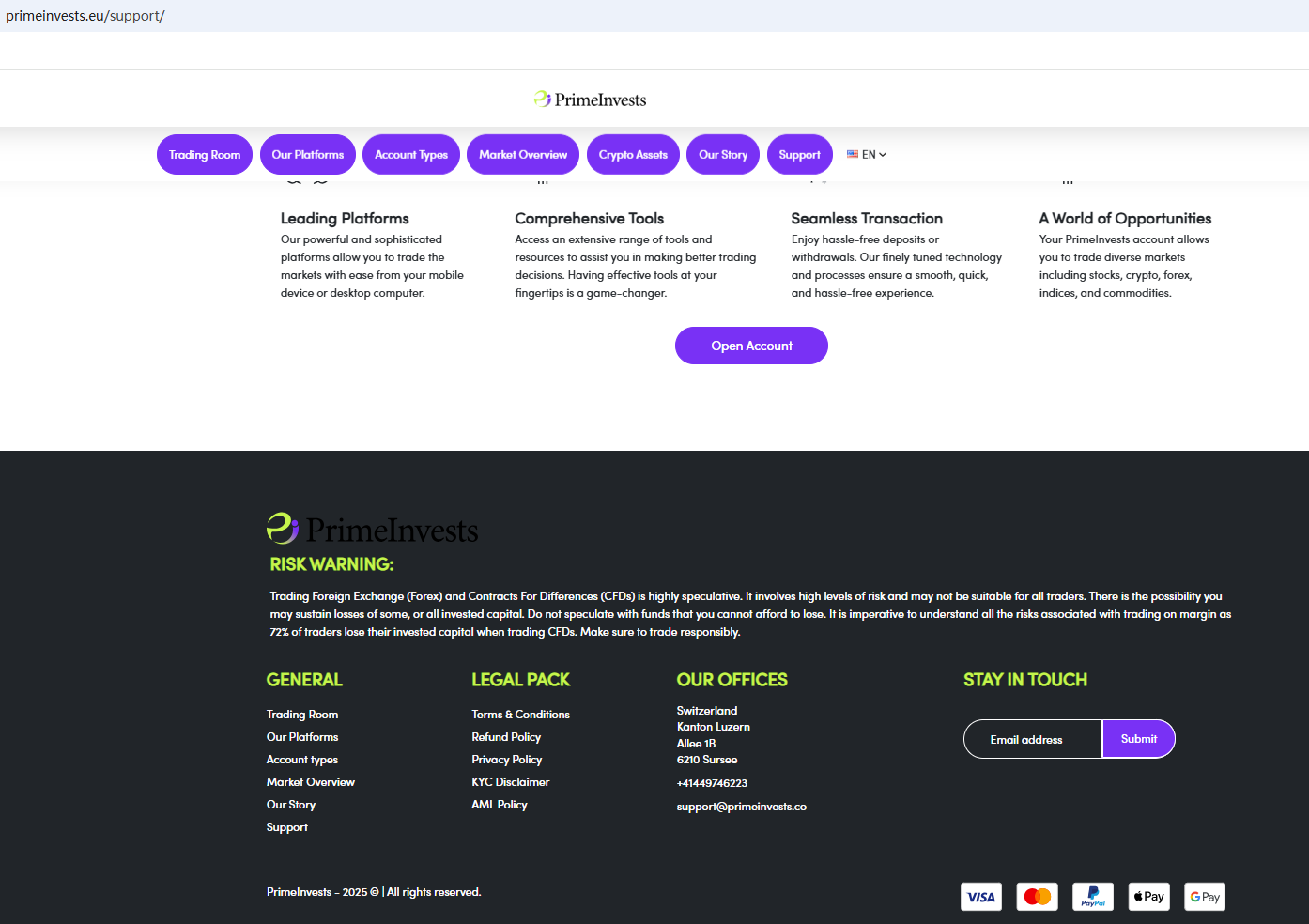This screenshot has height=924, width=1309.
Task: Visit the footer Market Overview link
Action: 311,782
